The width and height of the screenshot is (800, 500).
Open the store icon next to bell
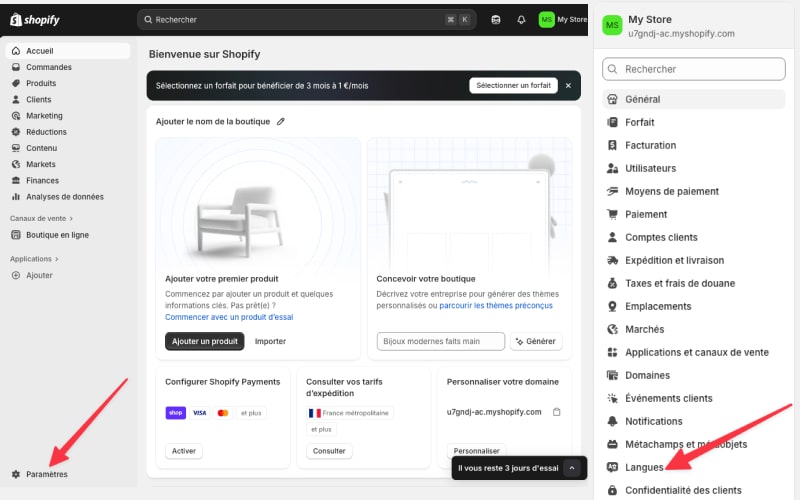pyautogui.click(x=497, y=19)
